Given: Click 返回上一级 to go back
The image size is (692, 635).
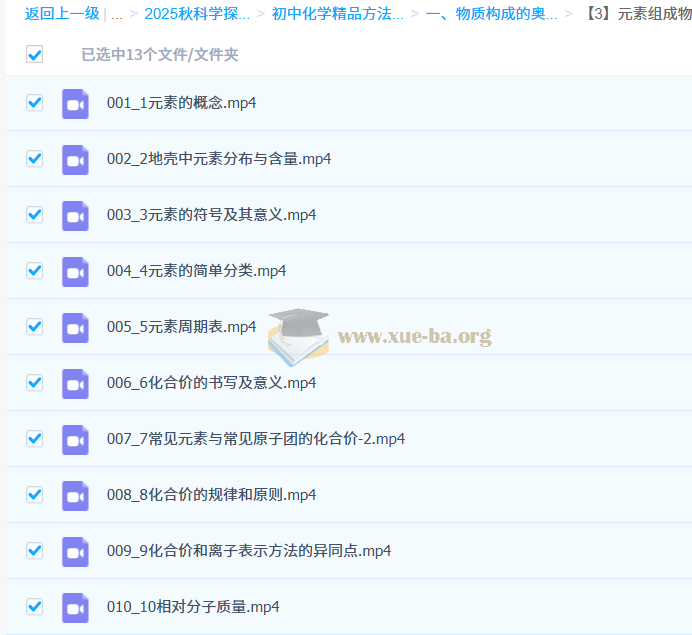Looking at the screenshot, I should coord(62,14).
